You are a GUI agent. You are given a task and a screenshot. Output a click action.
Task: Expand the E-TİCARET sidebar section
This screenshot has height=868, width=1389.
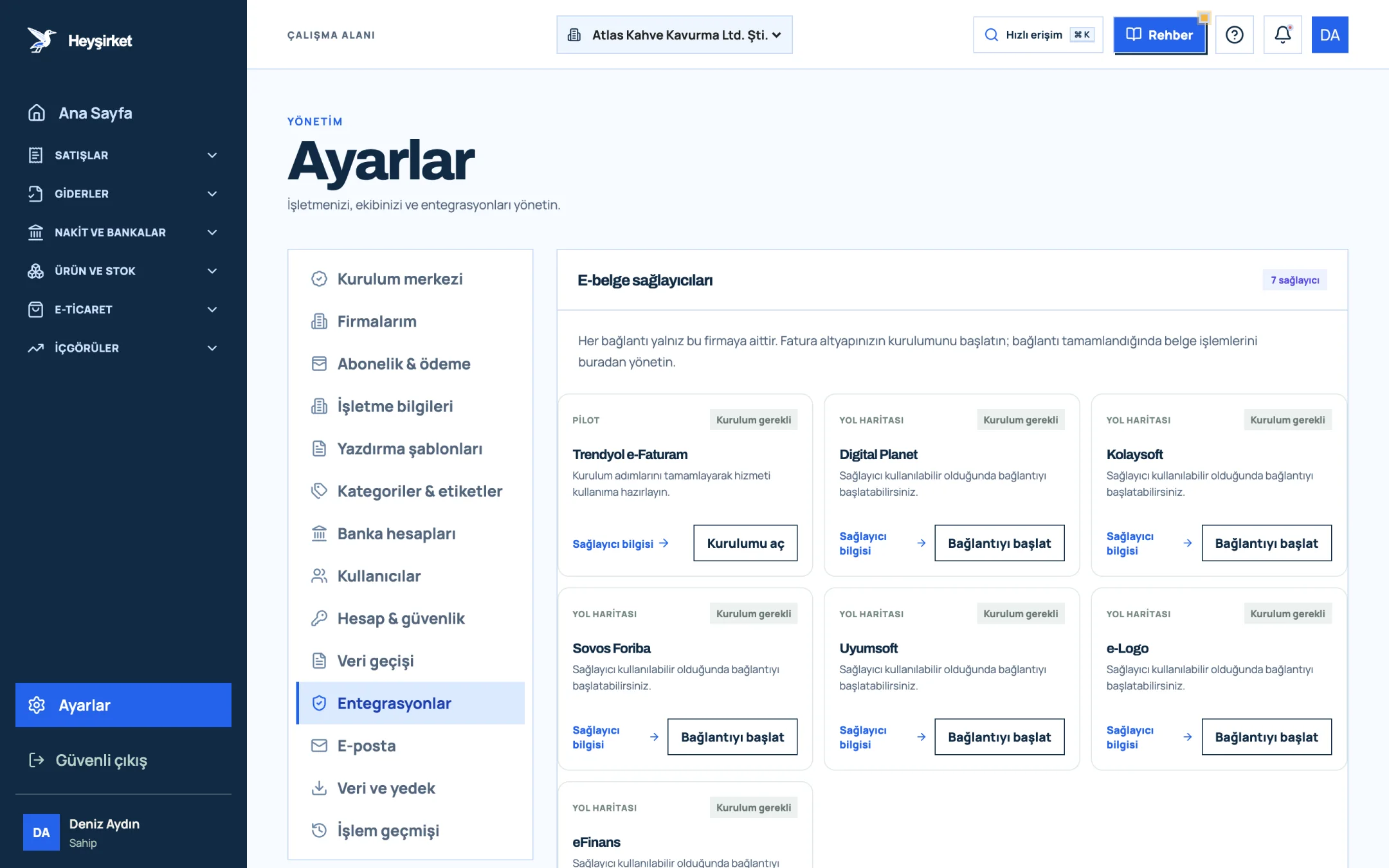pos(123,309)
